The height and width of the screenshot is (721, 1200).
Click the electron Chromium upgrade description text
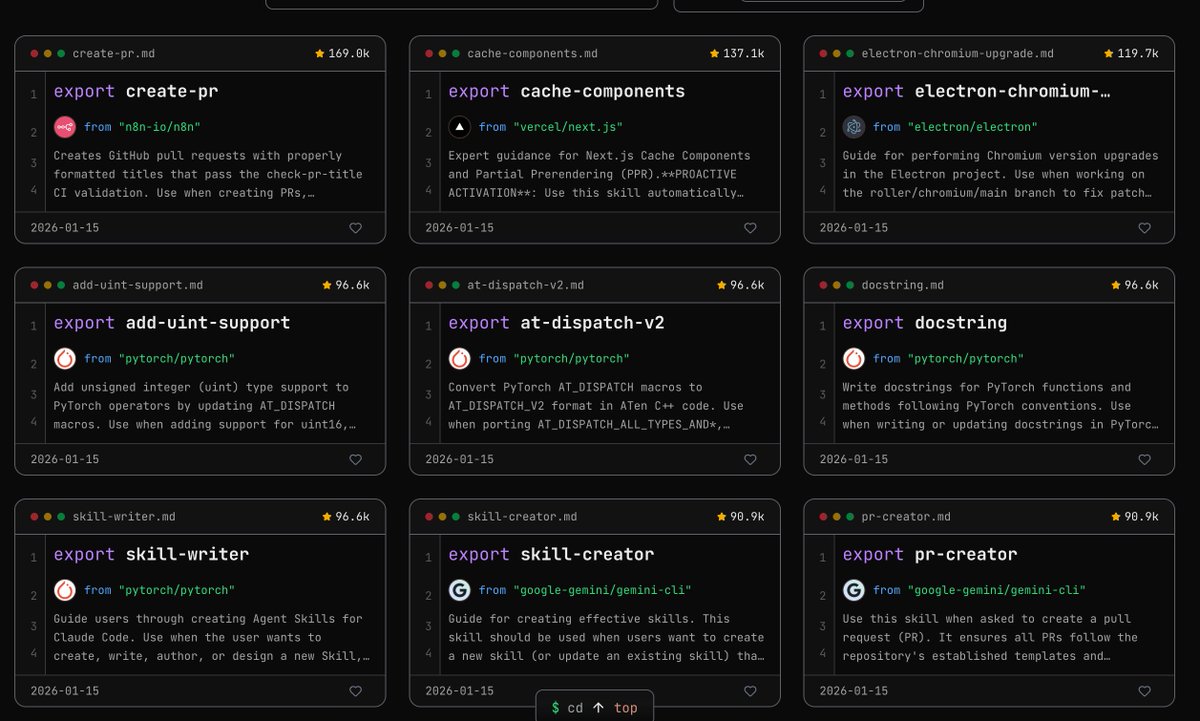(x=1001, y=174)
